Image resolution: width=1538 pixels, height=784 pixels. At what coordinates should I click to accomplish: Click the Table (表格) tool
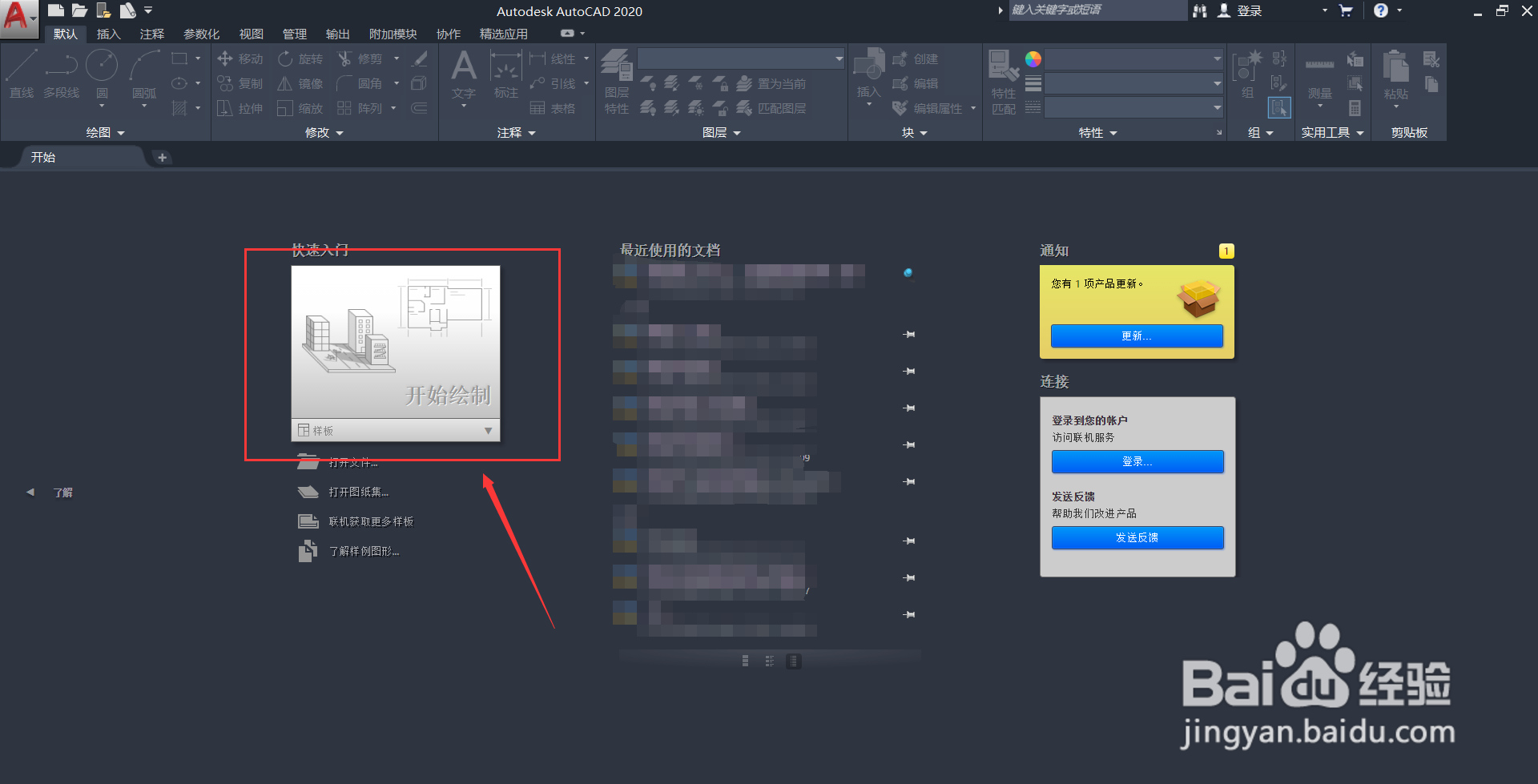coord(553,108)
